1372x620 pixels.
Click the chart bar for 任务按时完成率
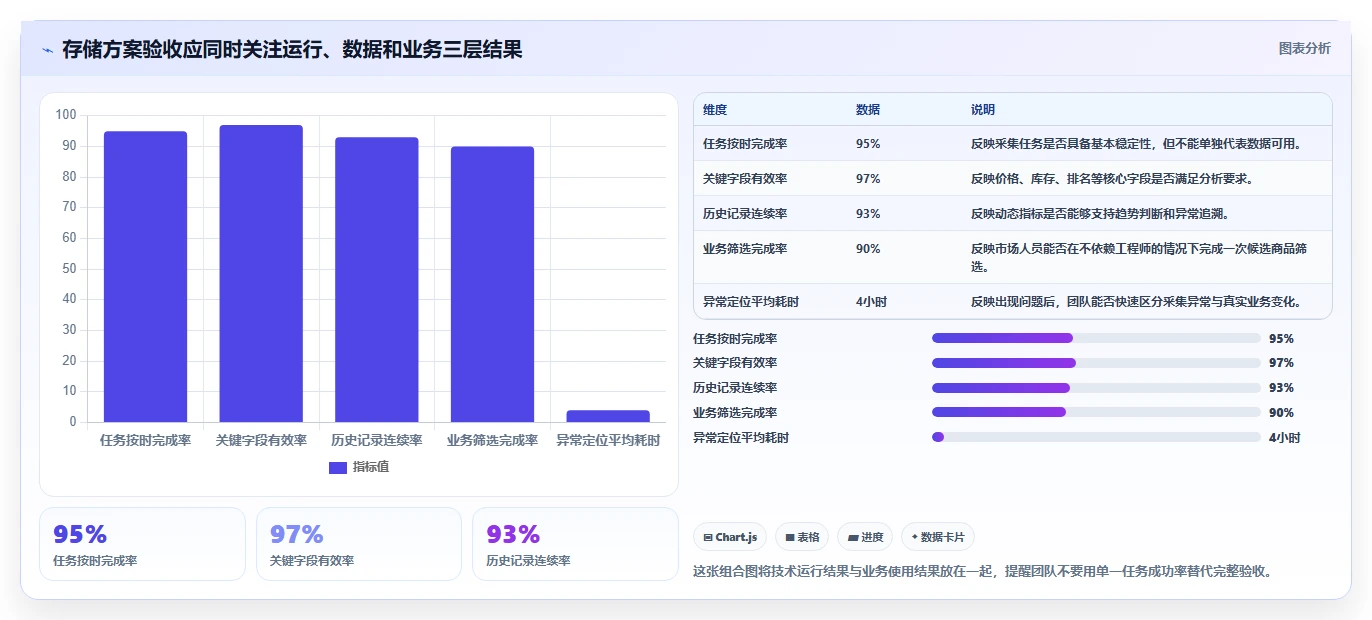145,277
